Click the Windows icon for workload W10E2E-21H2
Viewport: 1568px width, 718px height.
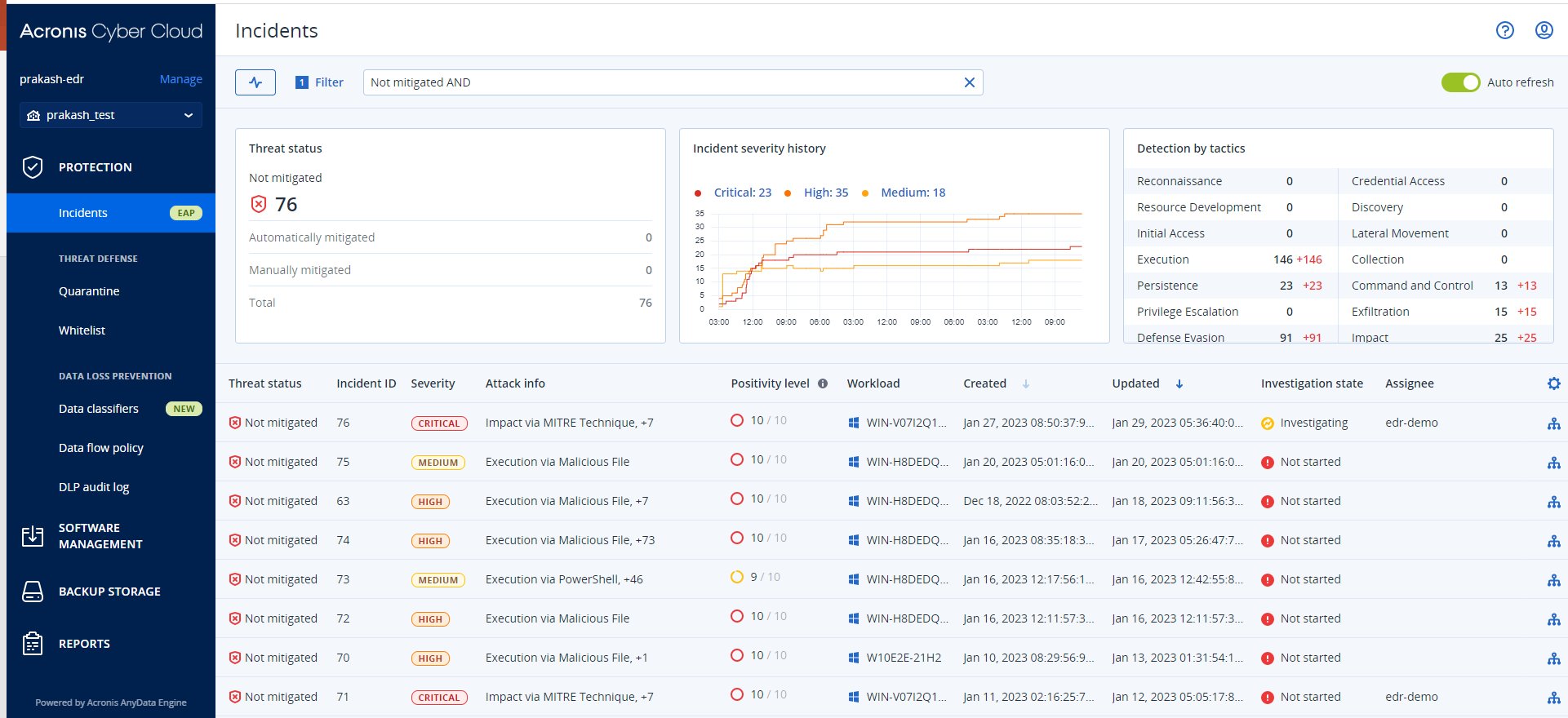pos(853,658)
